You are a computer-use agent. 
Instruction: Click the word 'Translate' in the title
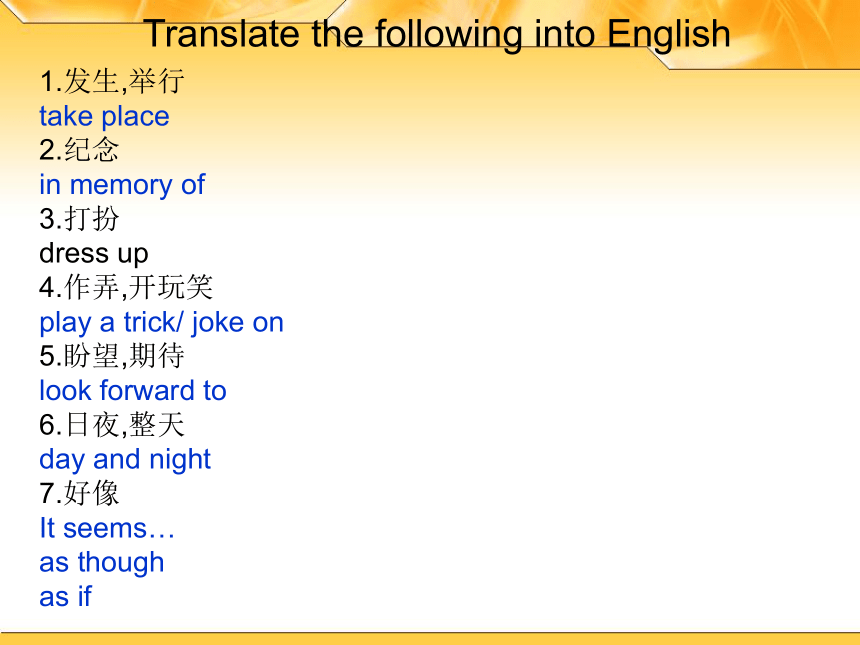click(x=223, y=34)
